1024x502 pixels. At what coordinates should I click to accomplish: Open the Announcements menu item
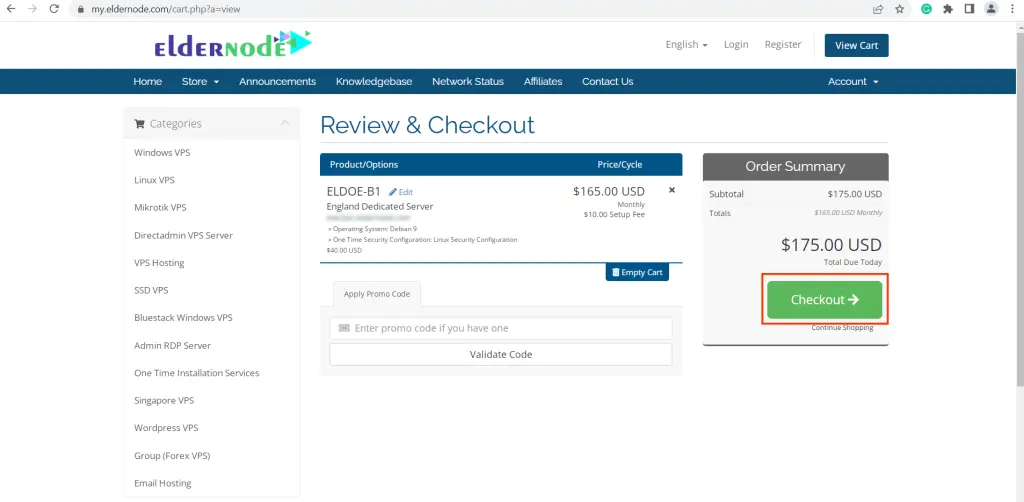click(278, 82)
